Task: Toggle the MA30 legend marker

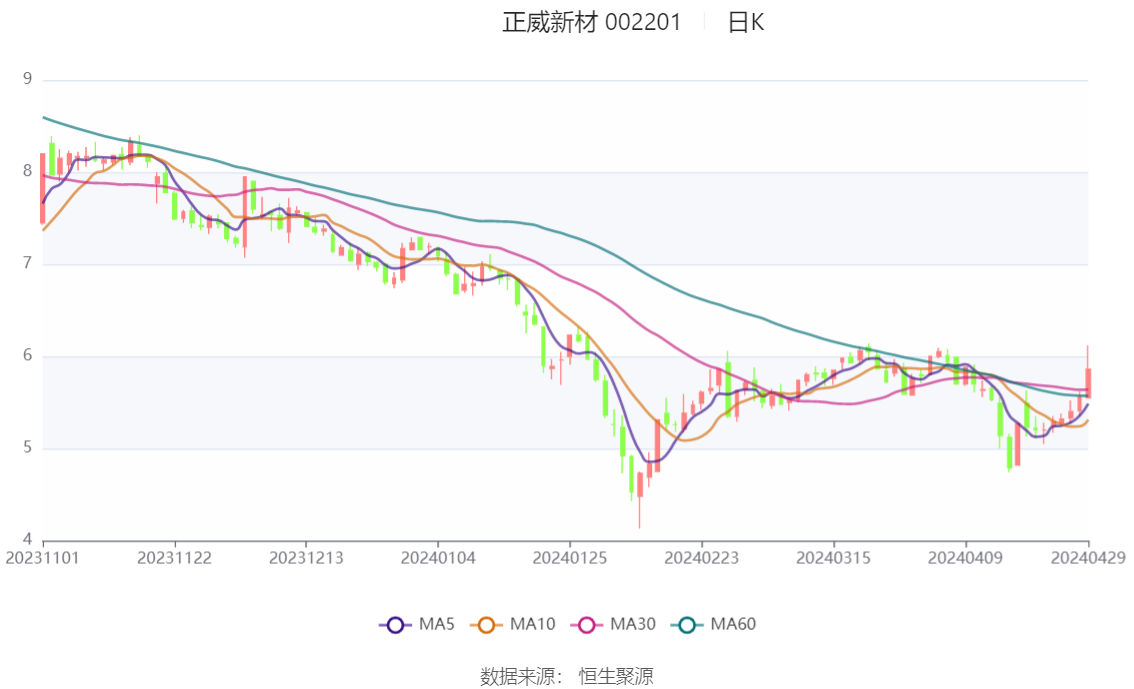Action: point(587,625)
